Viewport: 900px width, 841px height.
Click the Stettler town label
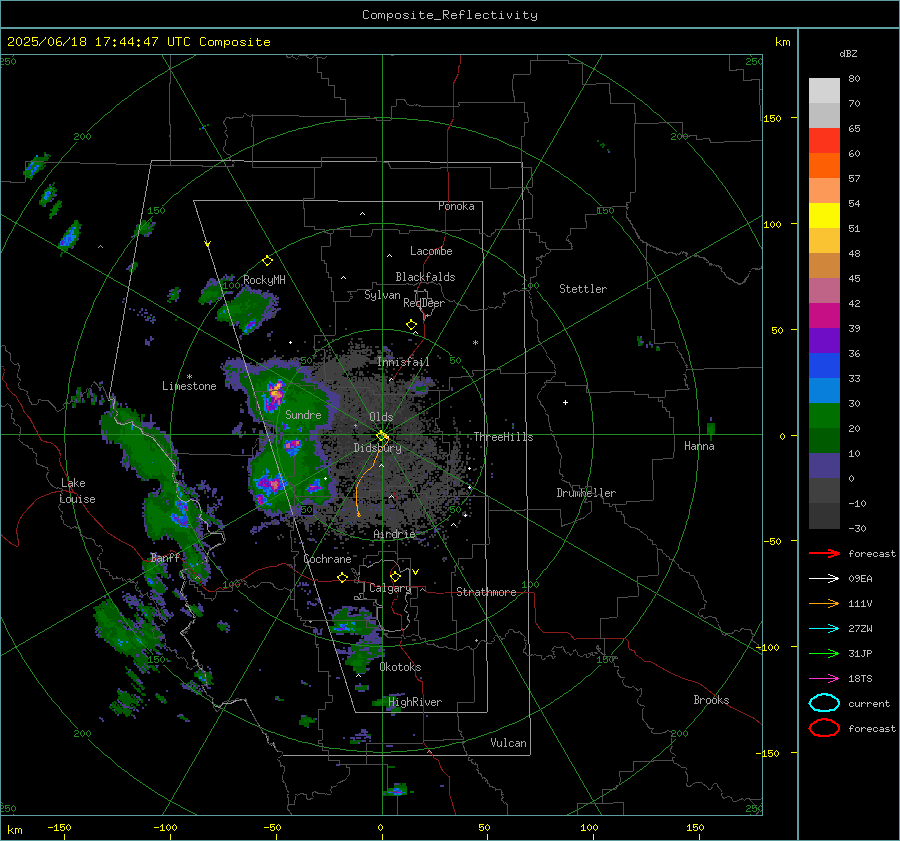coord(583,289)
